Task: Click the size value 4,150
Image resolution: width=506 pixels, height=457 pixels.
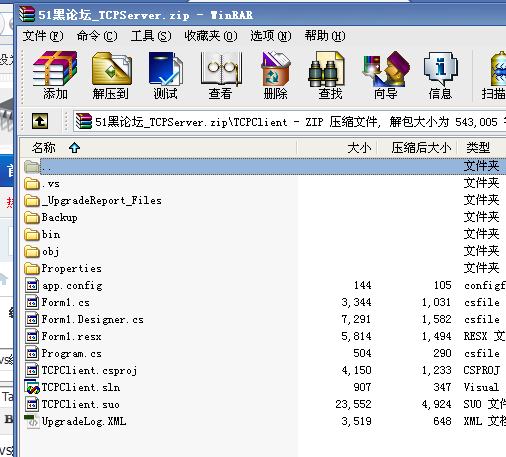Action: tap(356, 370)
